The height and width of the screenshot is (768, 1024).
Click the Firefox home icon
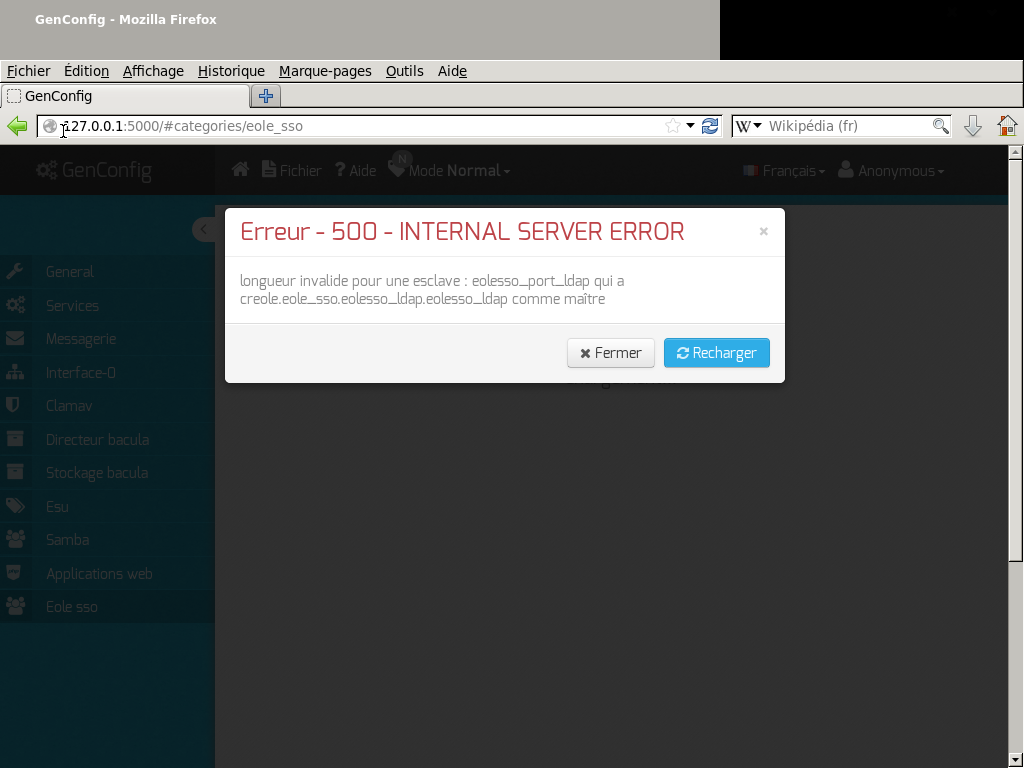[1007, 126]
